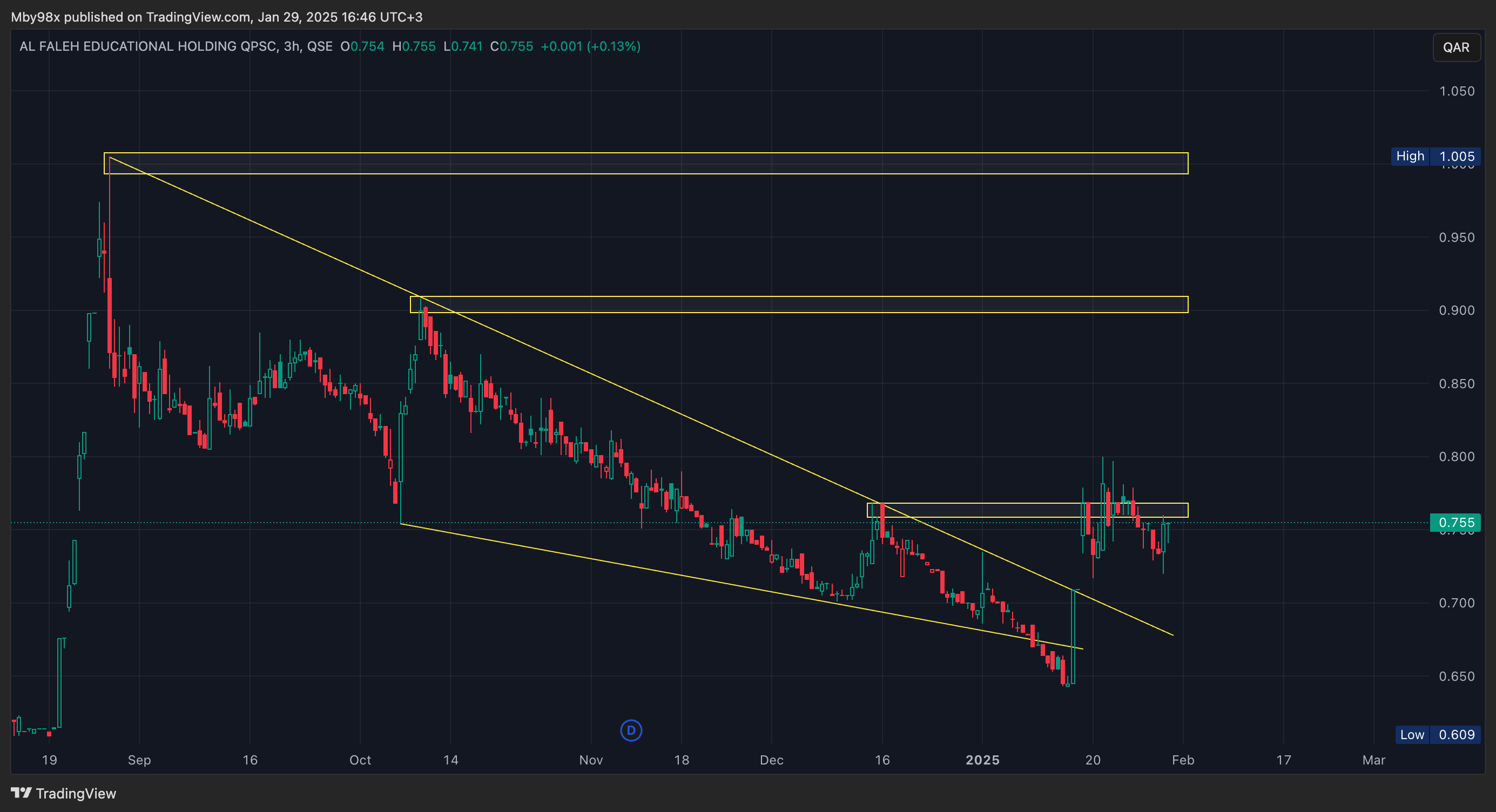The width and height of the screenshot is (1496, 812).
Task: Click the 0.950 price axis label
Action: click(1457, 238)
